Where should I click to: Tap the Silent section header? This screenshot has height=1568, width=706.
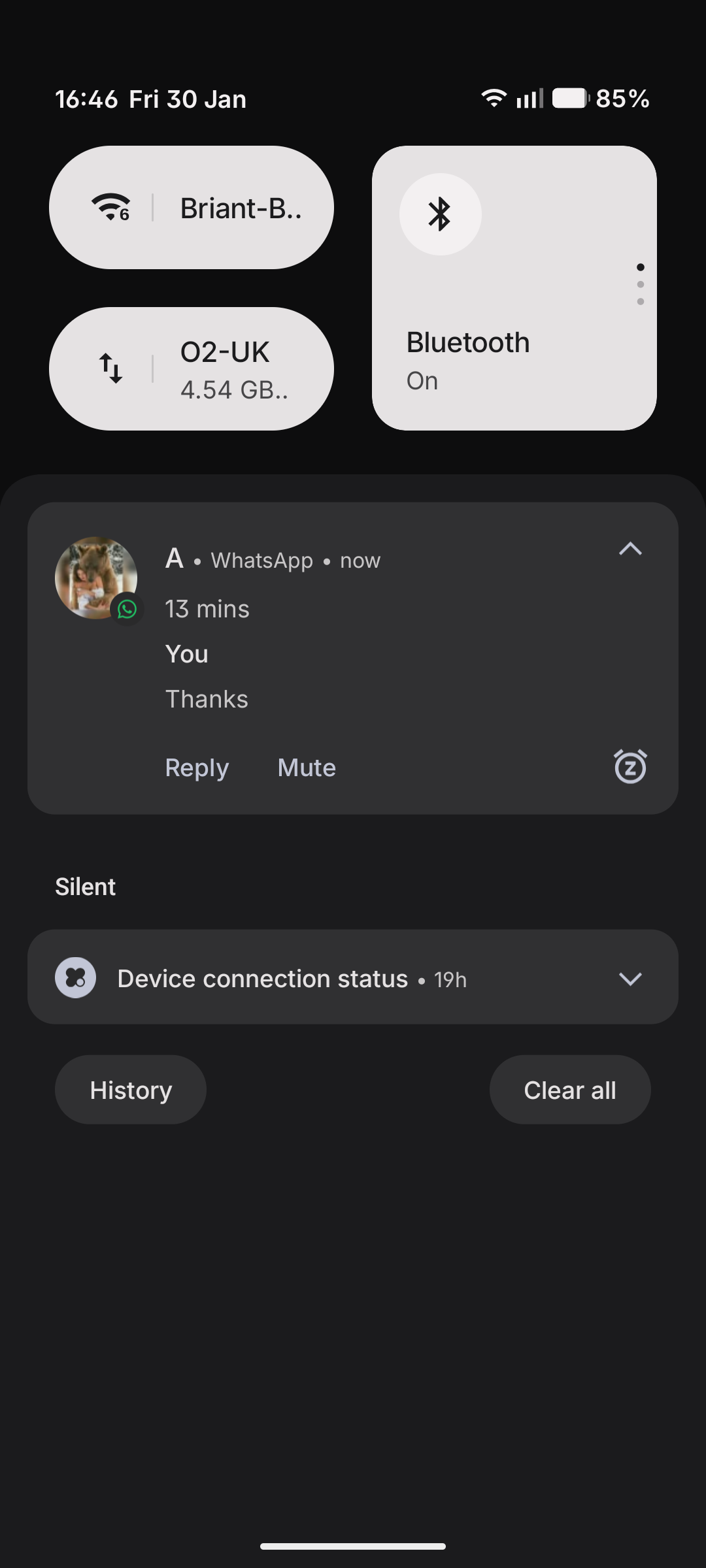click(86, 887)
